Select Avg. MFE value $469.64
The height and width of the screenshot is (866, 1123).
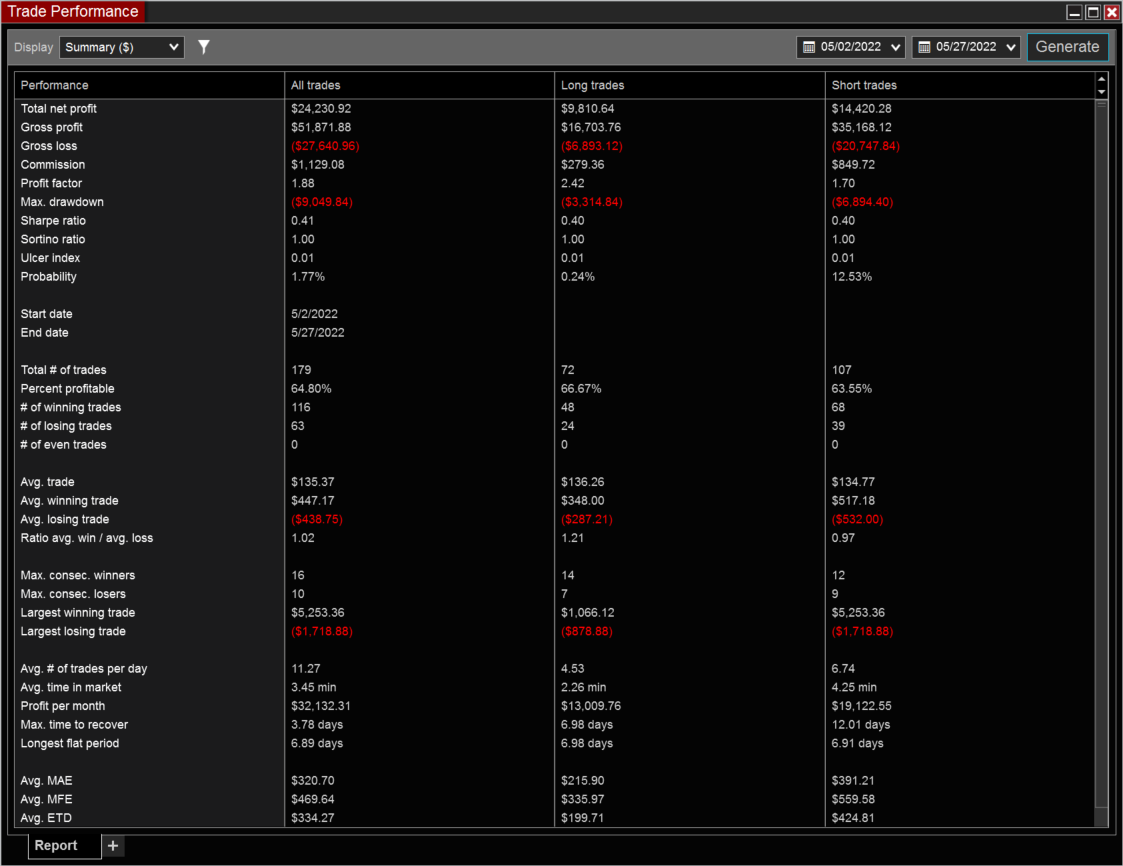[312, 799]
